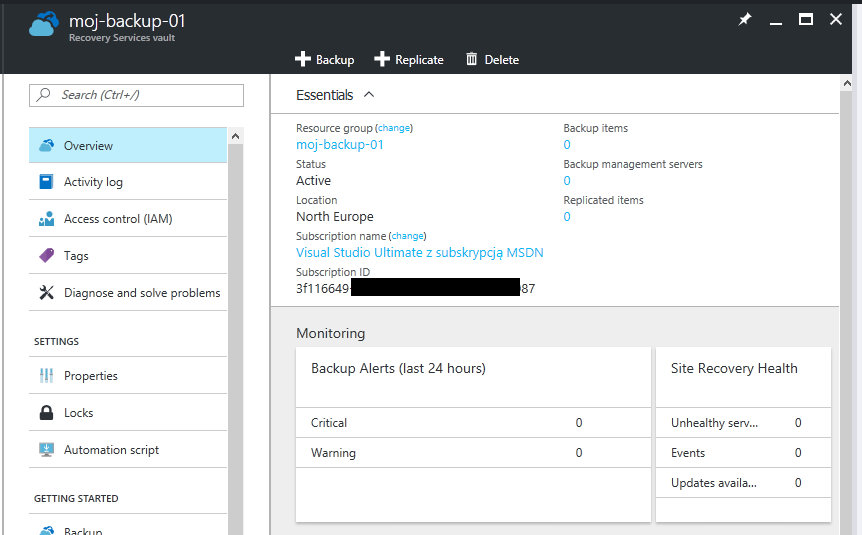Pin the blade with the pin icon

745,19
